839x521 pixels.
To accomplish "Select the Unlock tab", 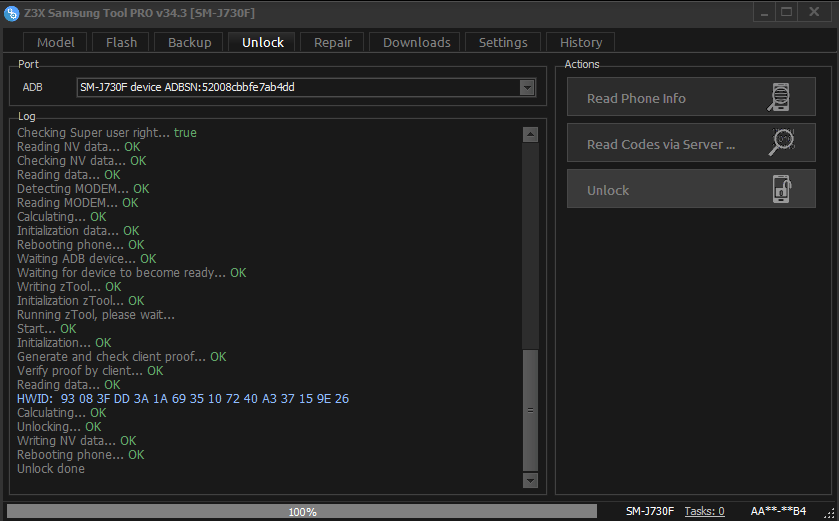I will [262, 42].
